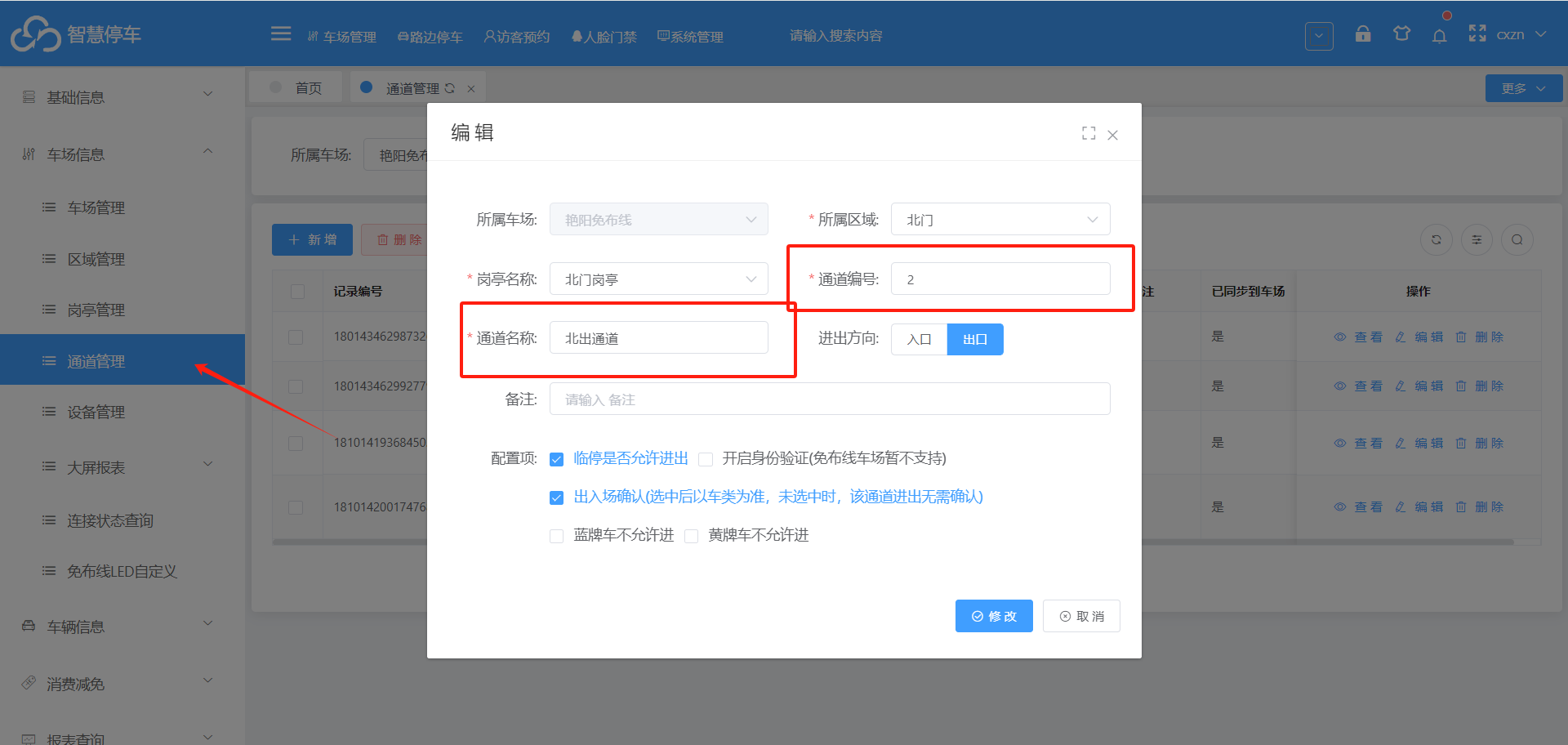This screenshot has width=1568, height=745.
Task: Click 编辑 in the third table row
Action: (1419, 443)
